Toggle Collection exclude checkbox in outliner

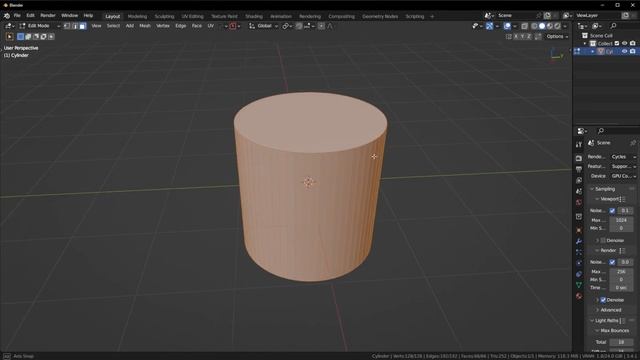pos(617,44)
